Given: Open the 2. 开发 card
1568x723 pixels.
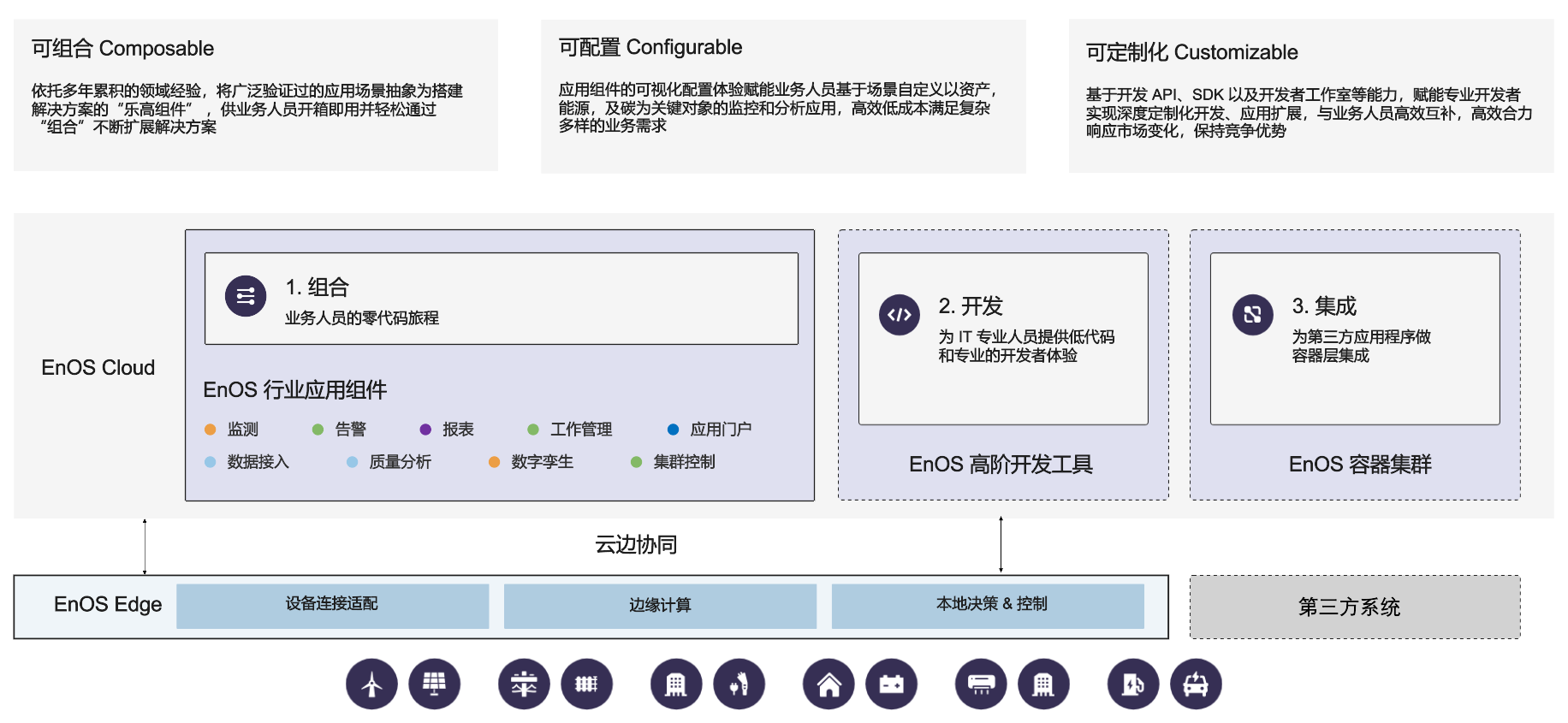Looking at the screenshot, I should coord(1003,339).
